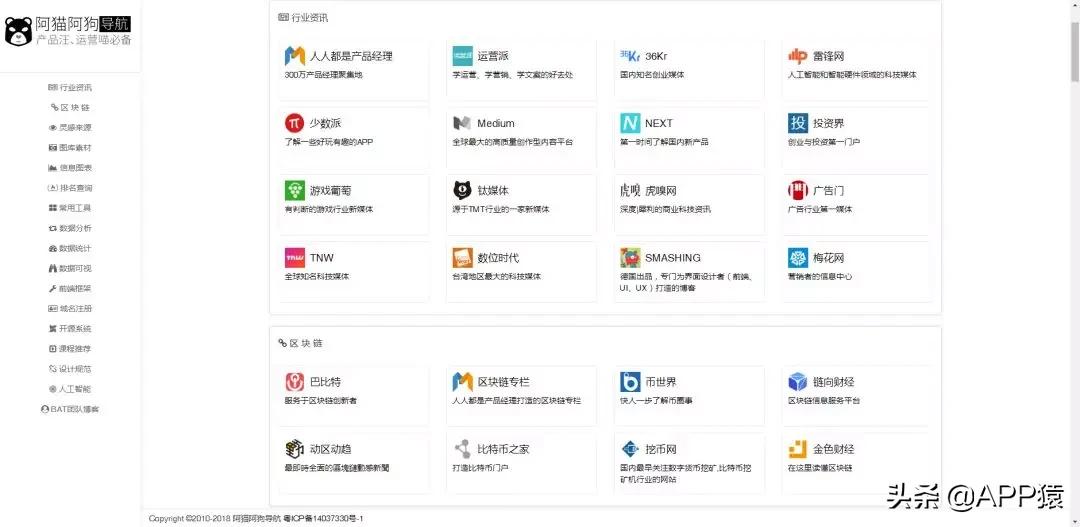Go to 设计规范 sidebar section

click(x=70, y=369)
